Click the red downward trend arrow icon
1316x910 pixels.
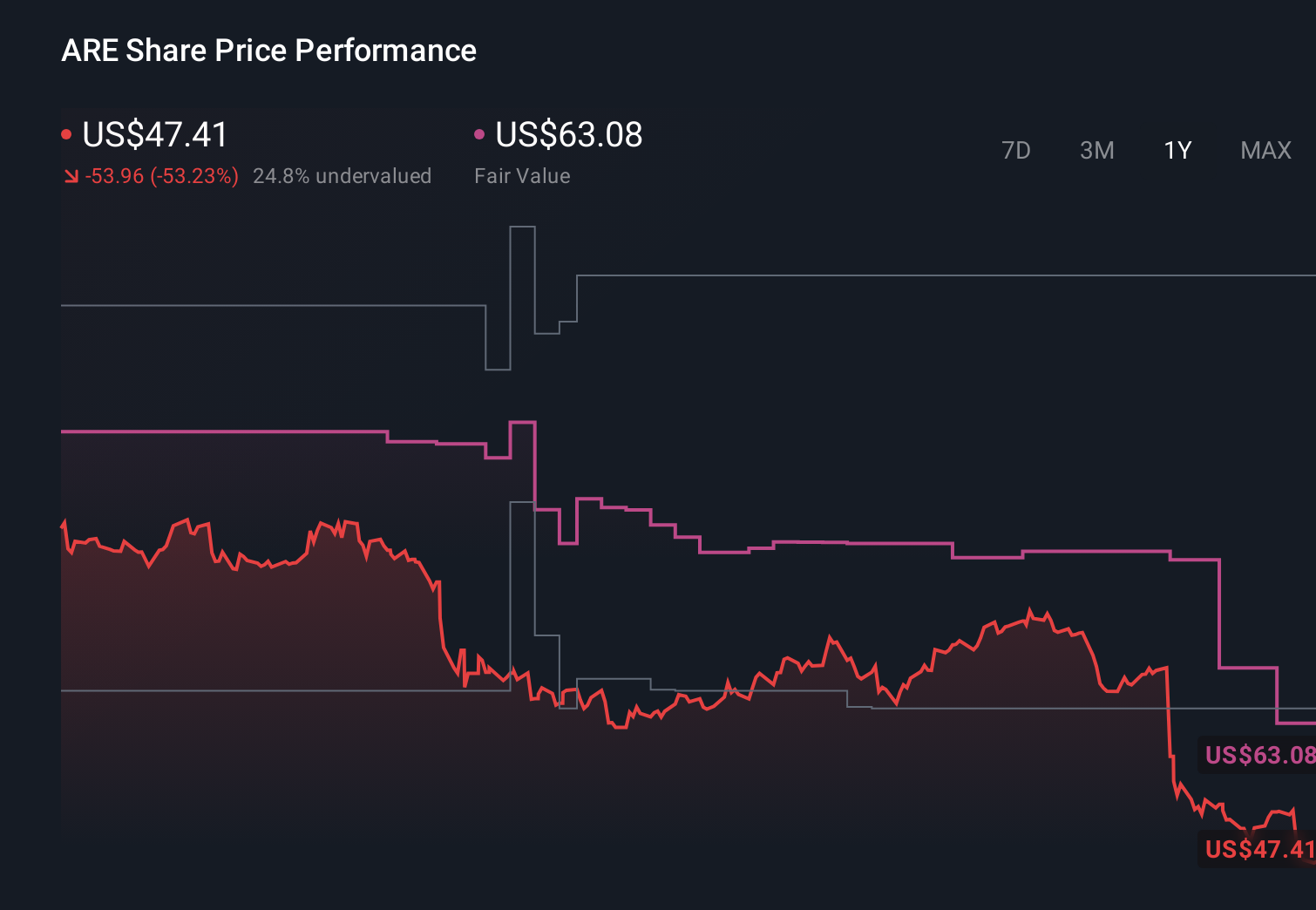pyautogui.click(x=70, y=175)
